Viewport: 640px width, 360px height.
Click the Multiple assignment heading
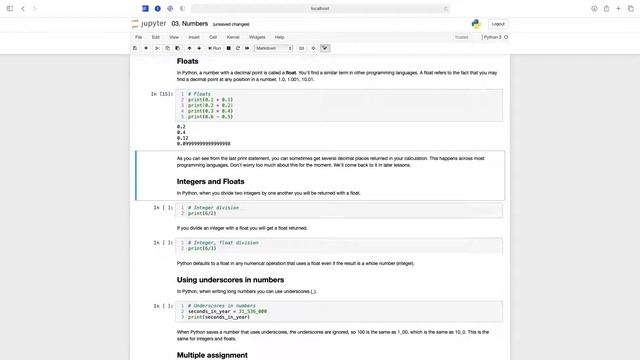[x=212, y=355]
